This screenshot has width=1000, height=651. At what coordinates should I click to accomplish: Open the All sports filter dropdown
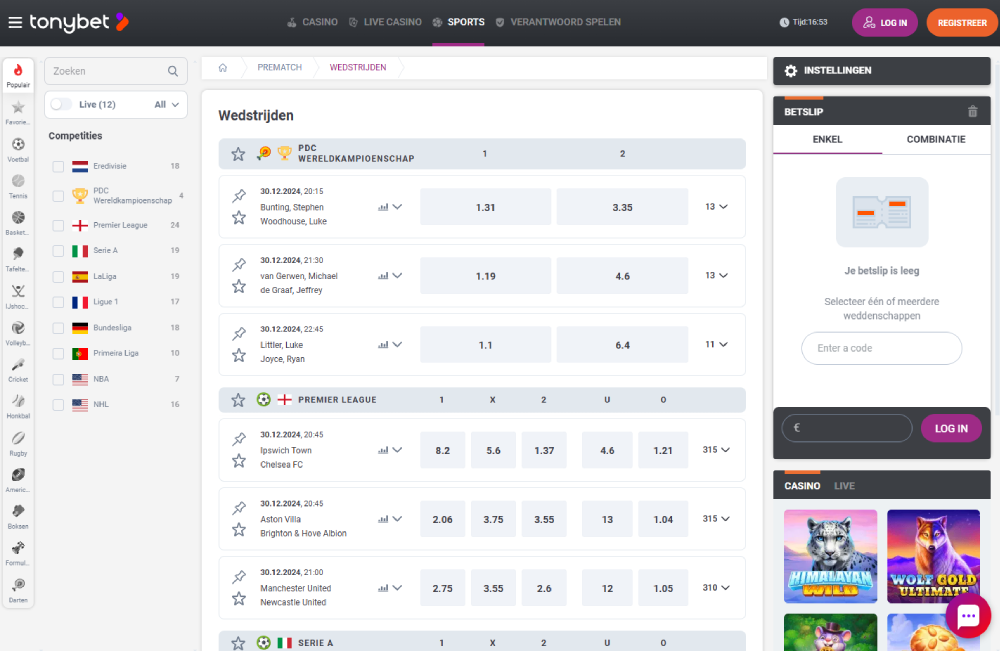166,105
